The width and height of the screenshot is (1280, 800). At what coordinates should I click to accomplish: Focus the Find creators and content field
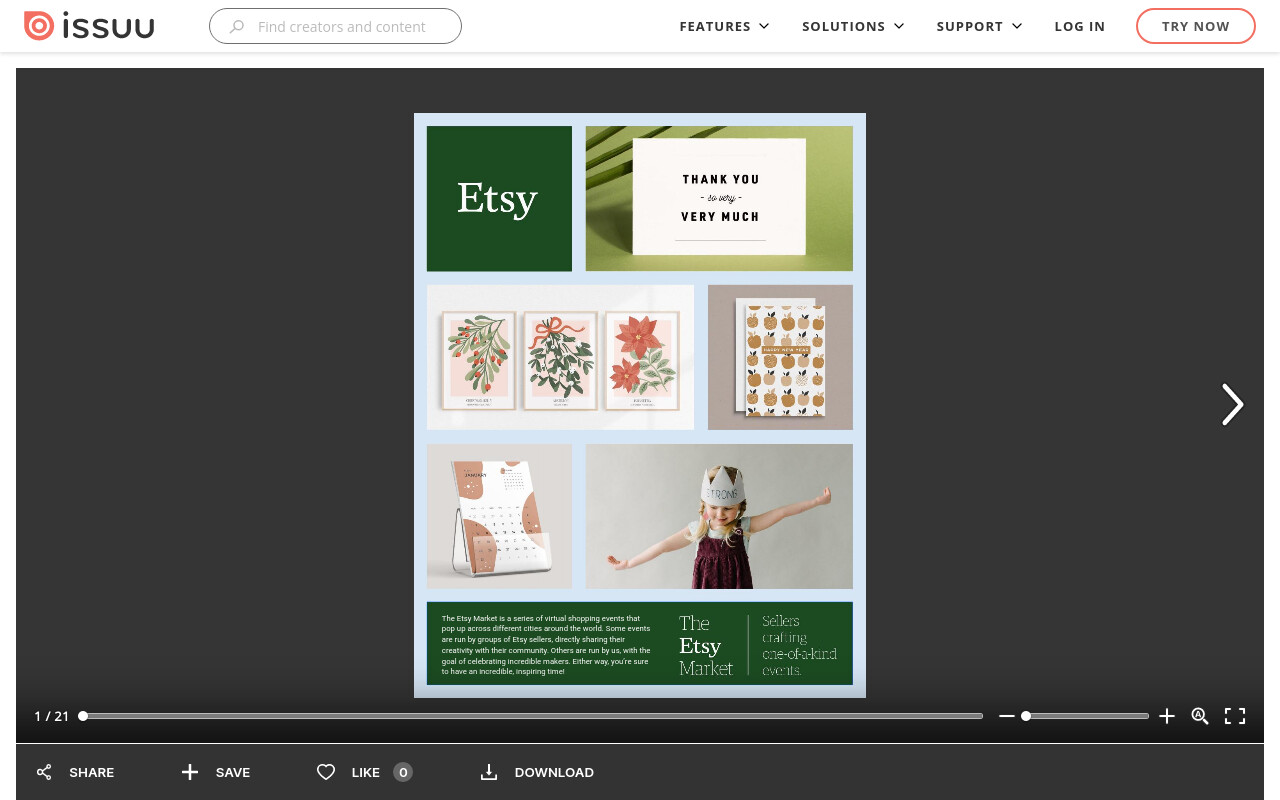click(335, 26)
